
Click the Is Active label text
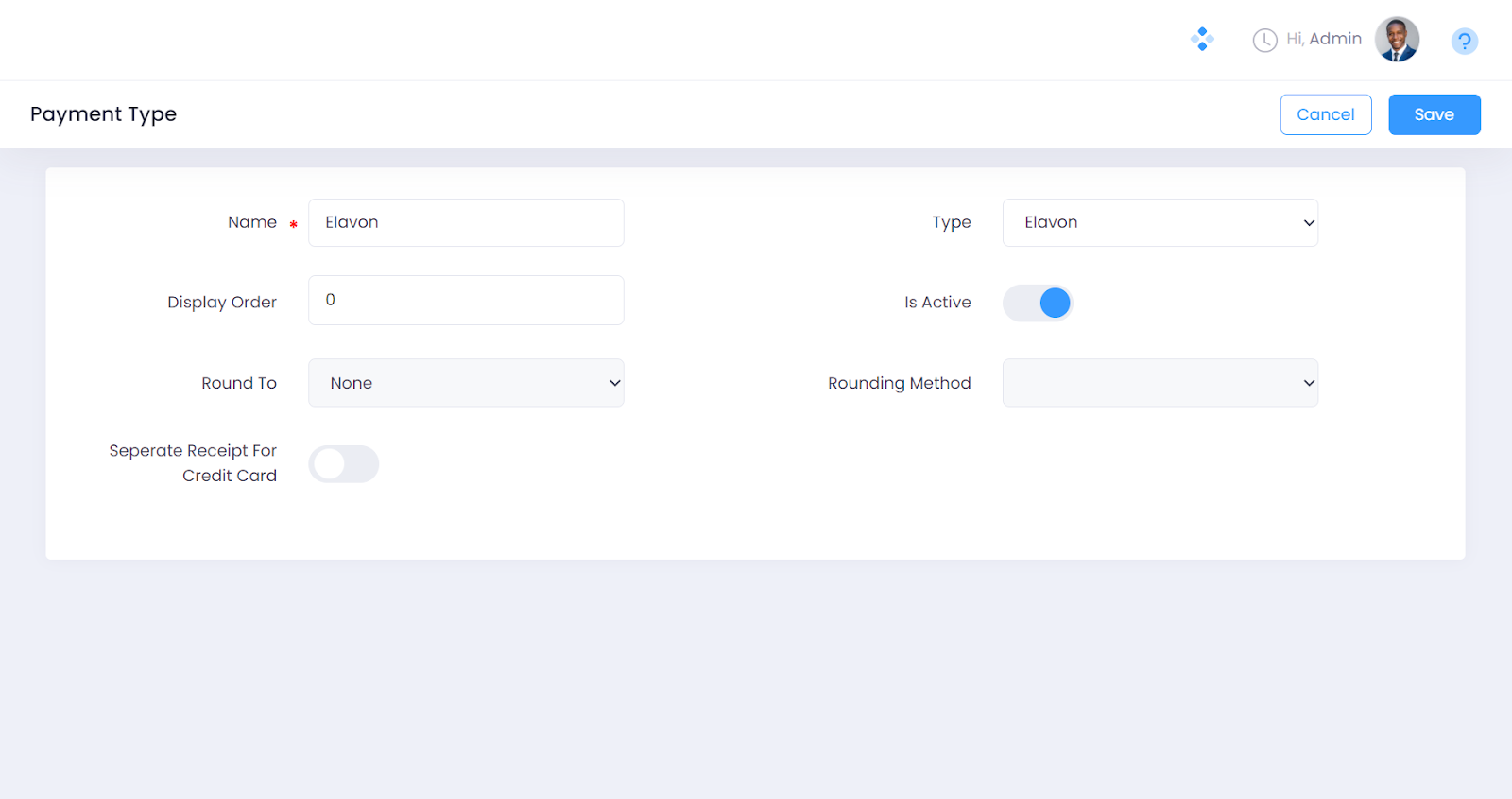pyautogui.click(x=937, y=303)
